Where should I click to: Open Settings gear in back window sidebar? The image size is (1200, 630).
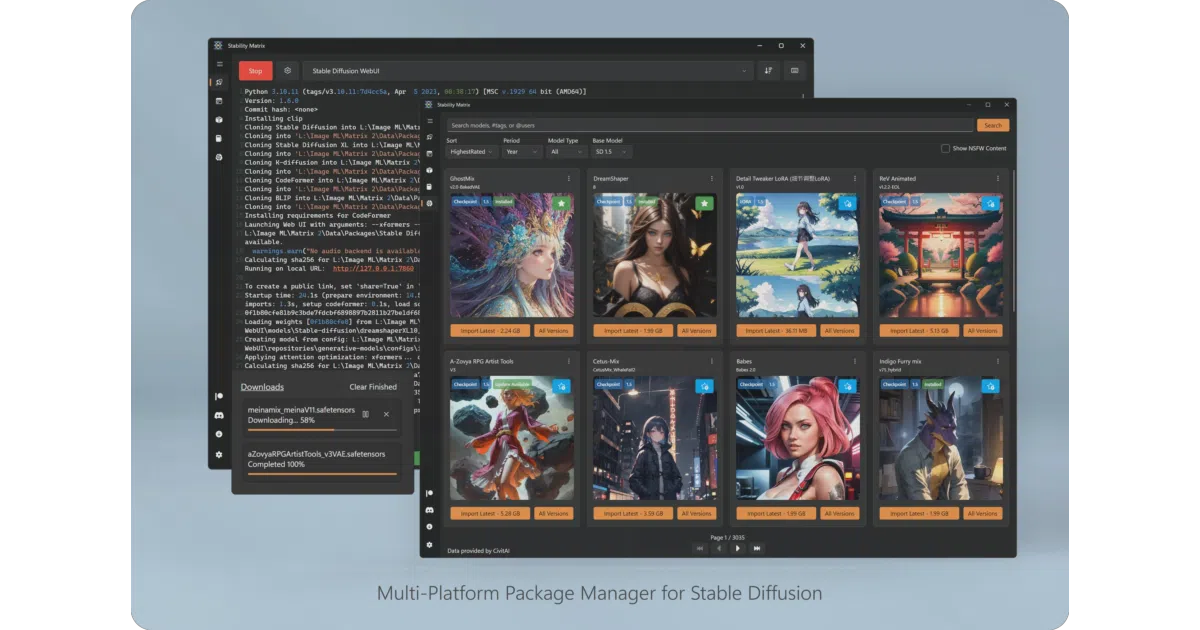(x=219, y=455)
